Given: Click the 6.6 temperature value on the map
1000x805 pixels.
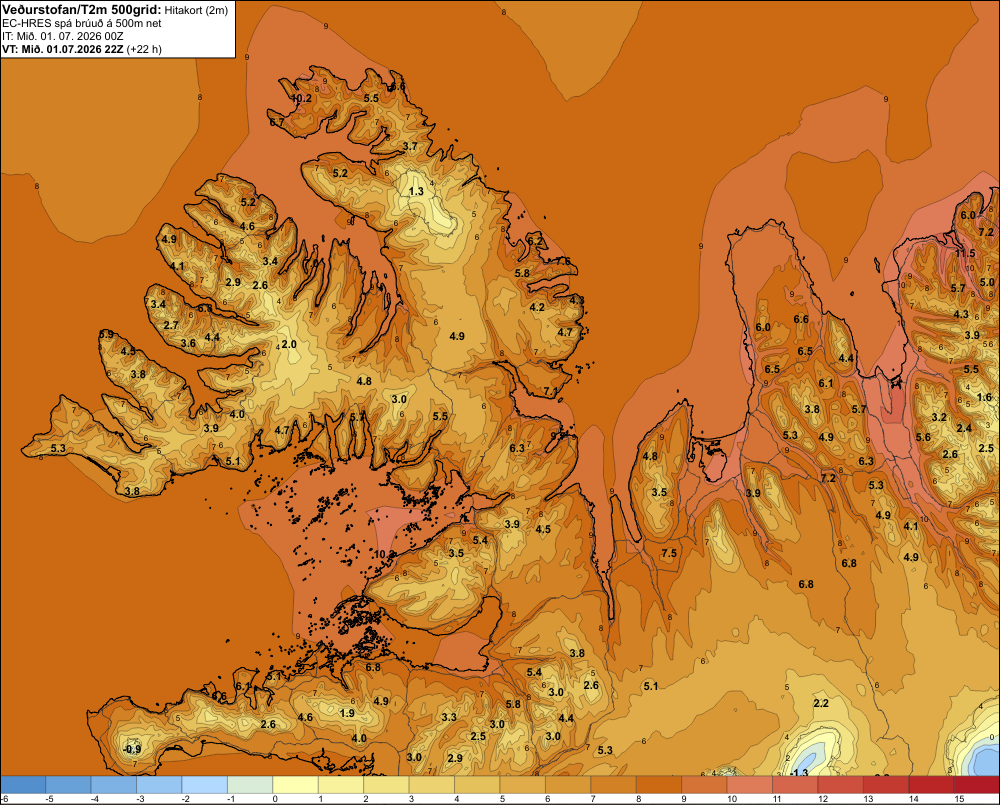Looking at the screenshot, I should coord(801,319).
